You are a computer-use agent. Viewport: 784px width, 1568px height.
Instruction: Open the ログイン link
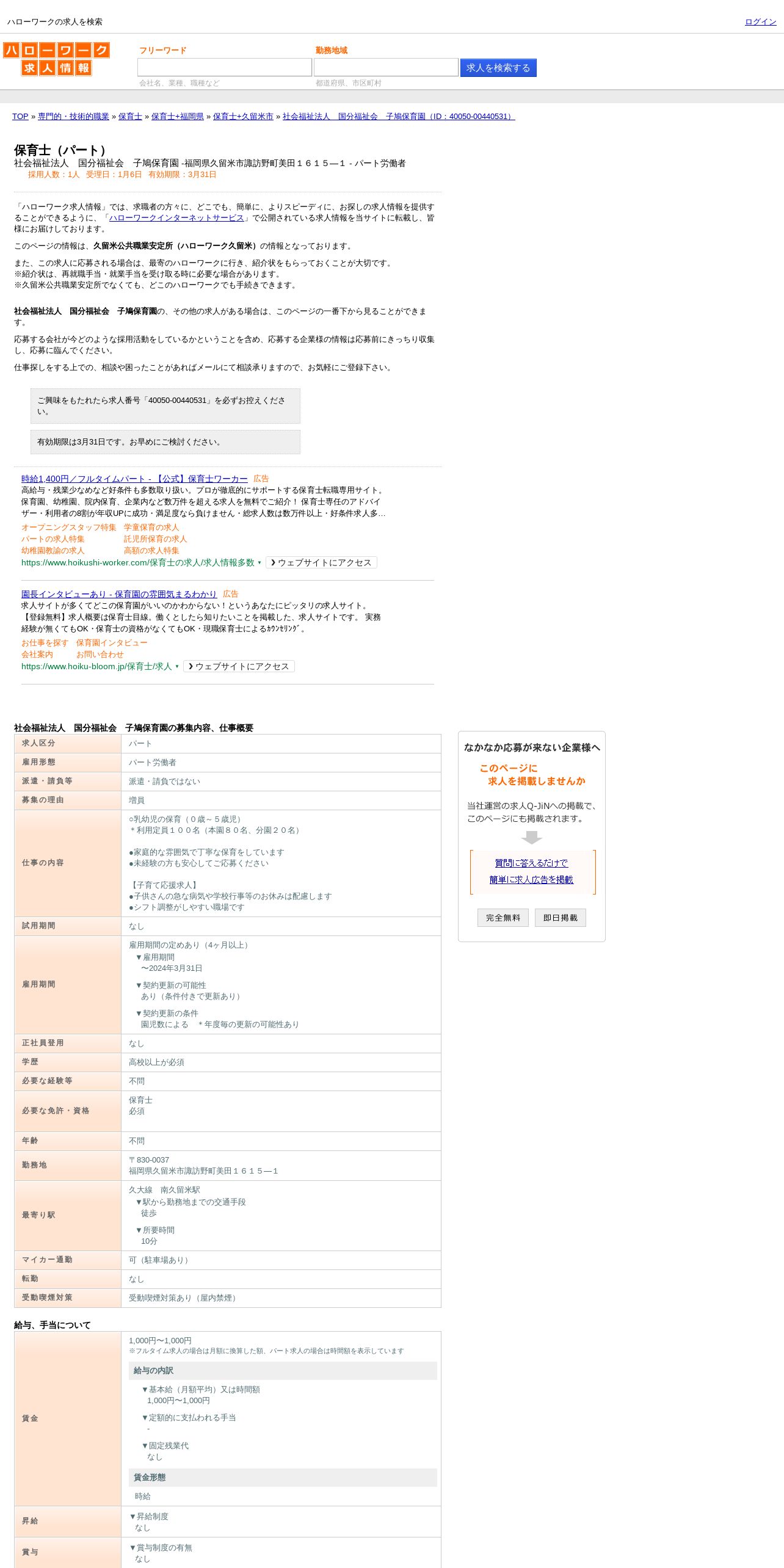[x=760, y=22]
